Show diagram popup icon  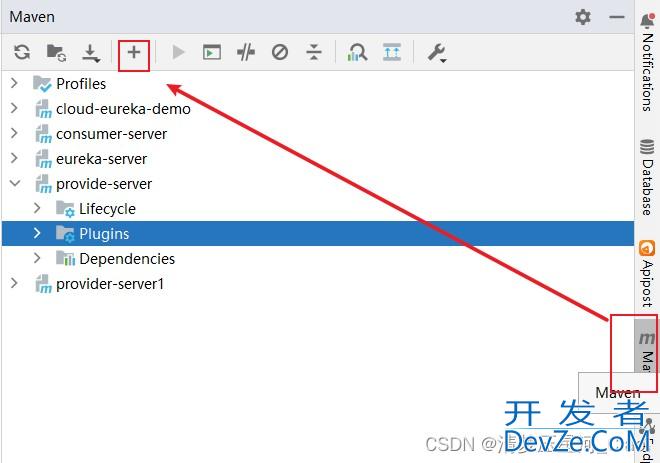pyautogui.click(x=392, y=53)
